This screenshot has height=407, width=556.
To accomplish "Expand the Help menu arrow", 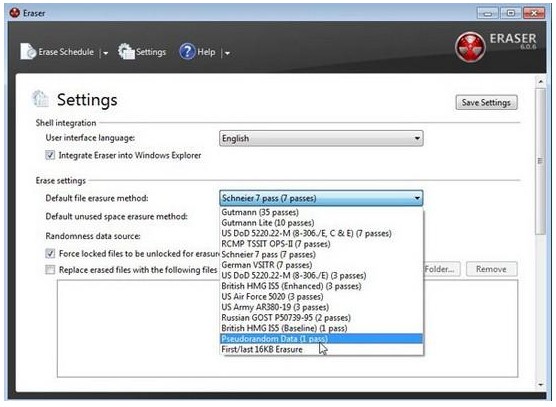I will [227, 53].
